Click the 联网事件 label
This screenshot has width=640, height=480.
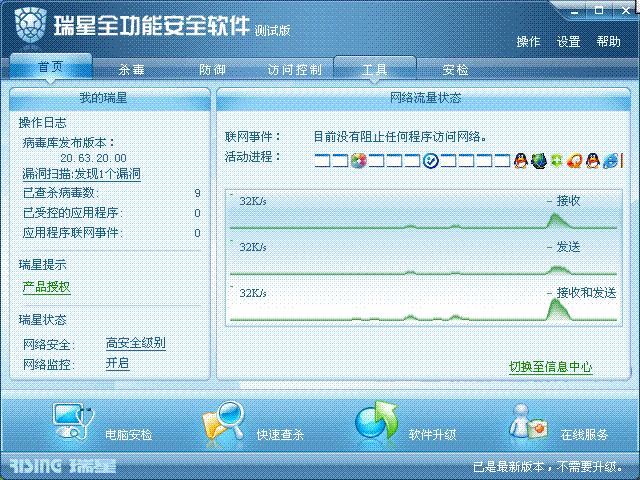(253, 137)
